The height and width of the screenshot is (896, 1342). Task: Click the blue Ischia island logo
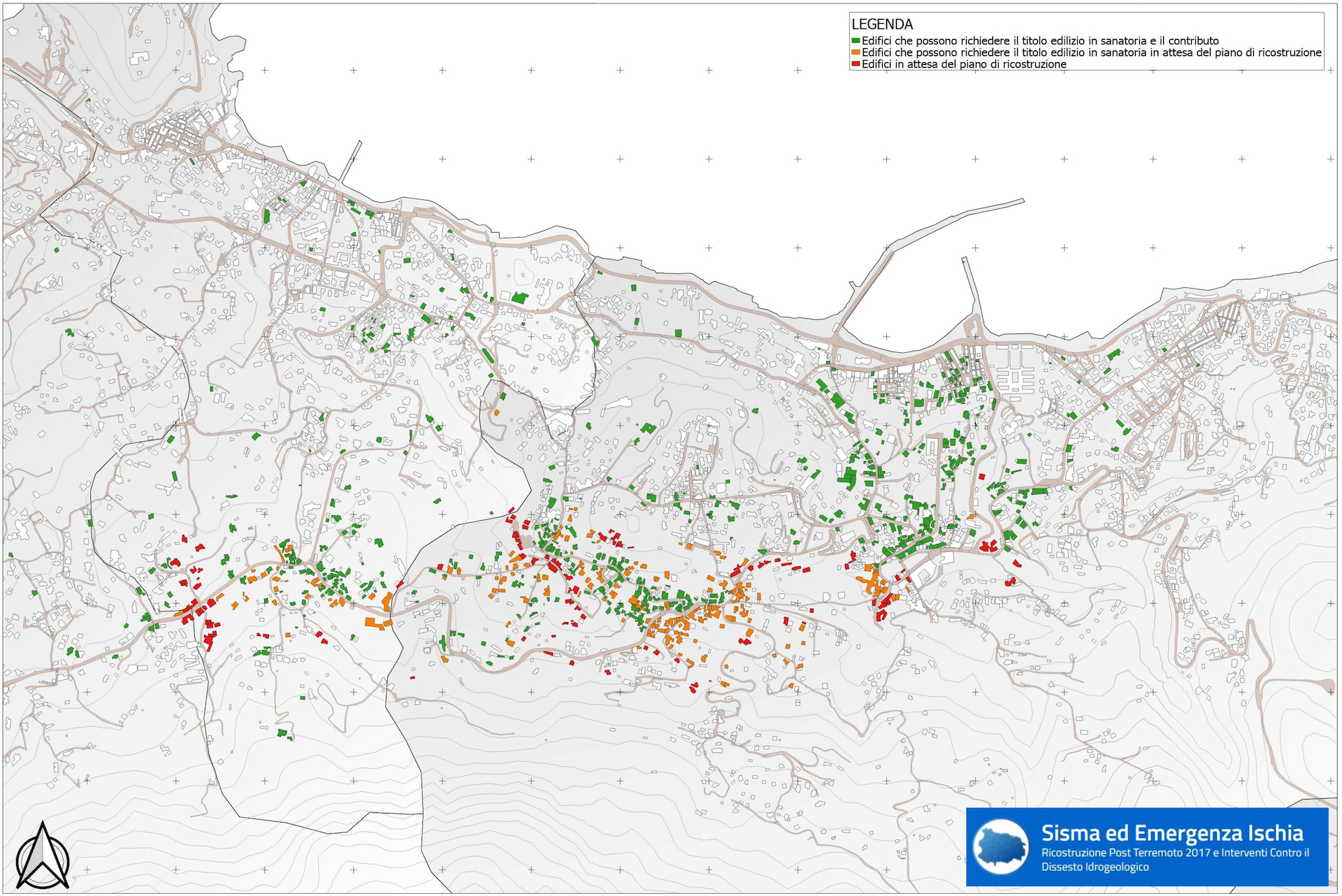click(1000, 847)
